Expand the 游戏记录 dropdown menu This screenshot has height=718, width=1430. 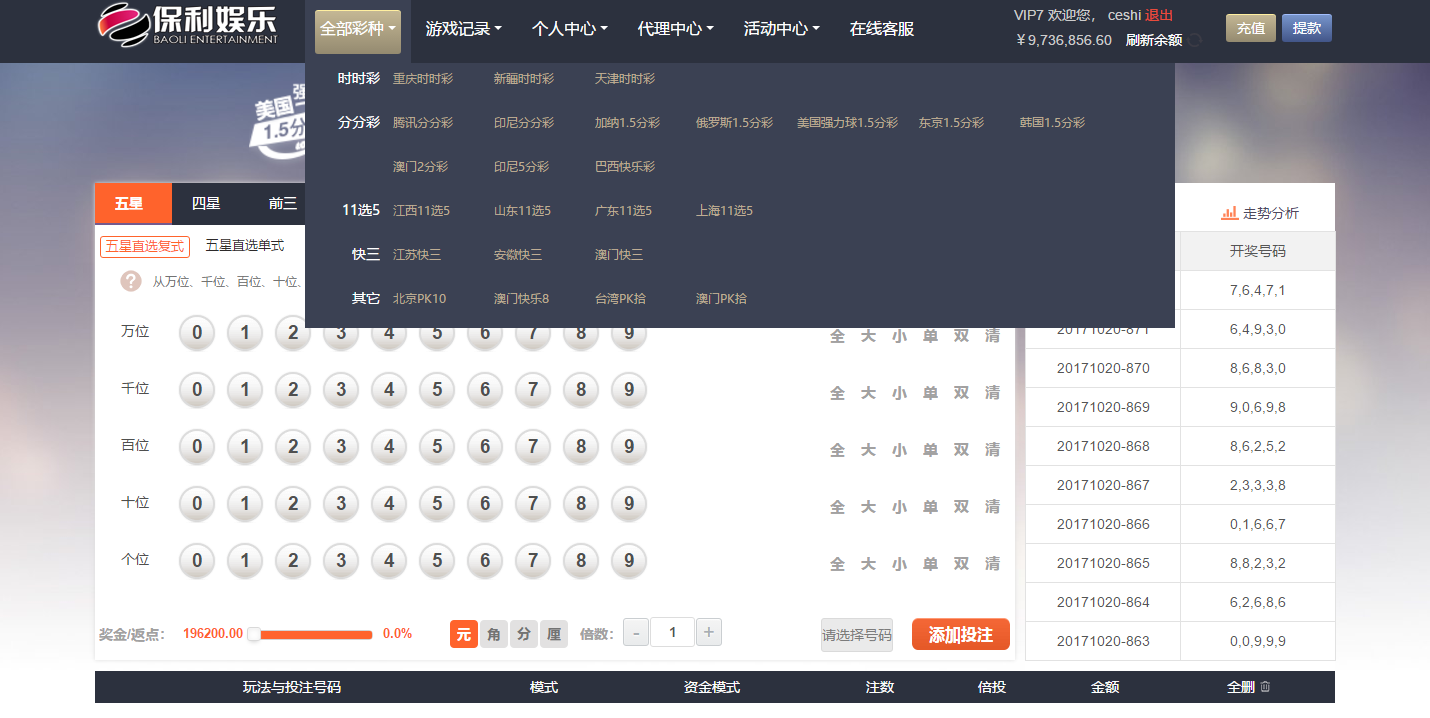tap(463, 29)
